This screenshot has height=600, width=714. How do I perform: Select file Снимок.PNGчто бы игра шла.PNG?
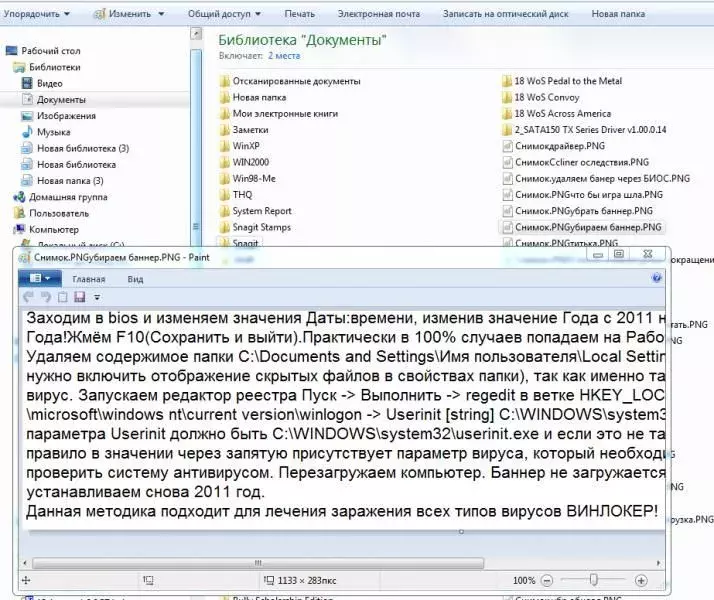[582, 195]
